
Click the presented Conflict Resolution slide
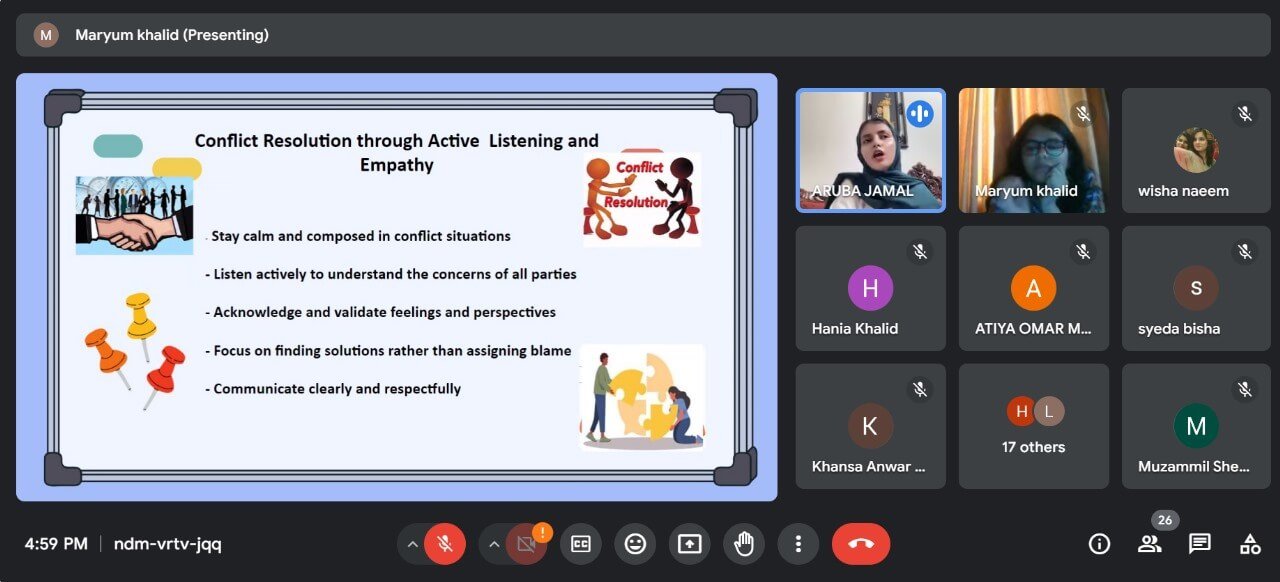click(x=396, y=287)
